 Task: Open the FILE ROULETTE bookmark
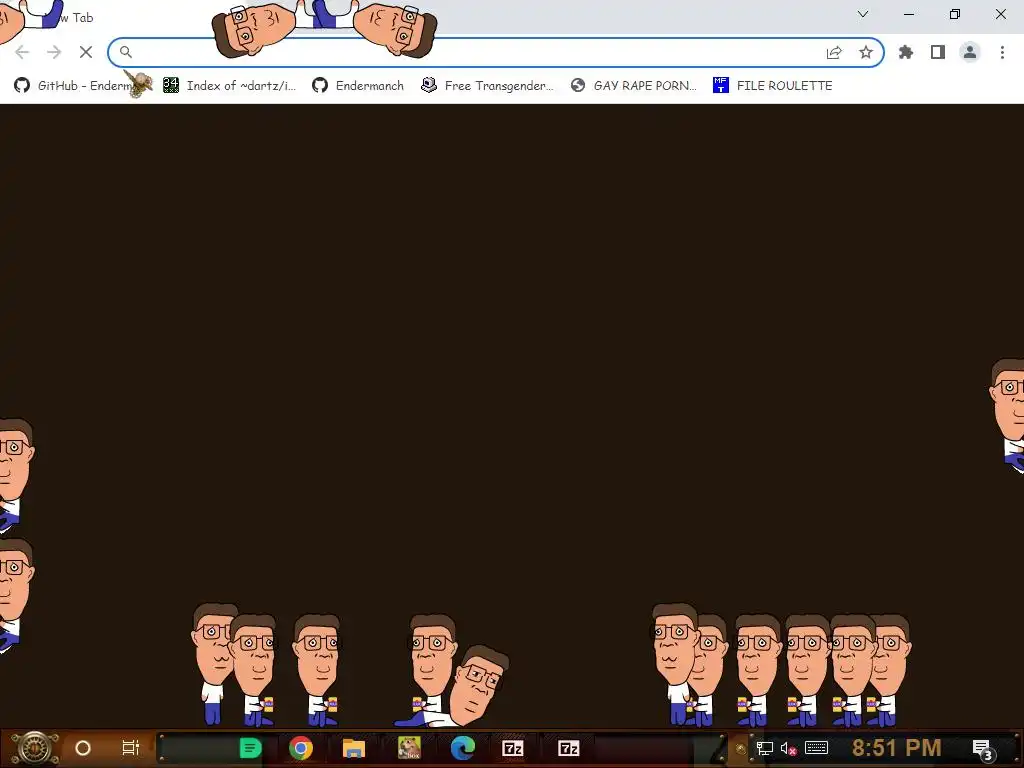[773, 86]
